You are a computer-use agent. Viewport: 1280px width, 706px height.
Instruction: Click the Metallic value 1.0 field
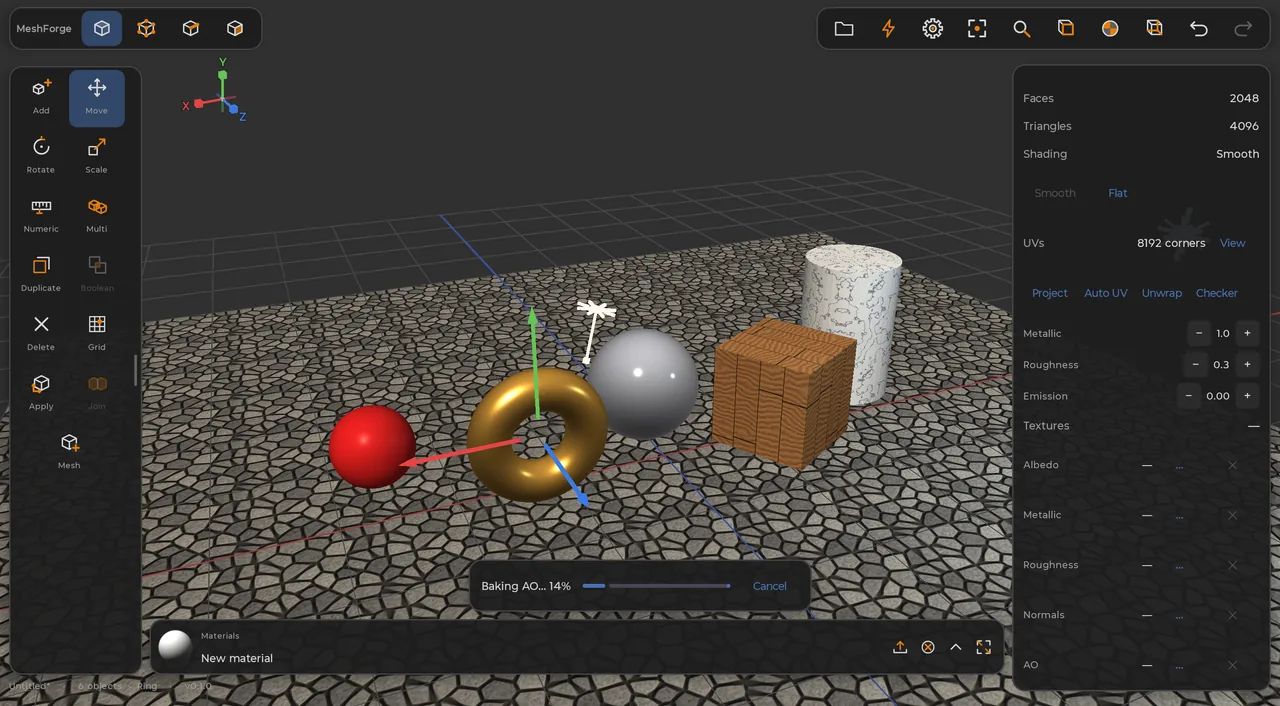[1223, 333]
